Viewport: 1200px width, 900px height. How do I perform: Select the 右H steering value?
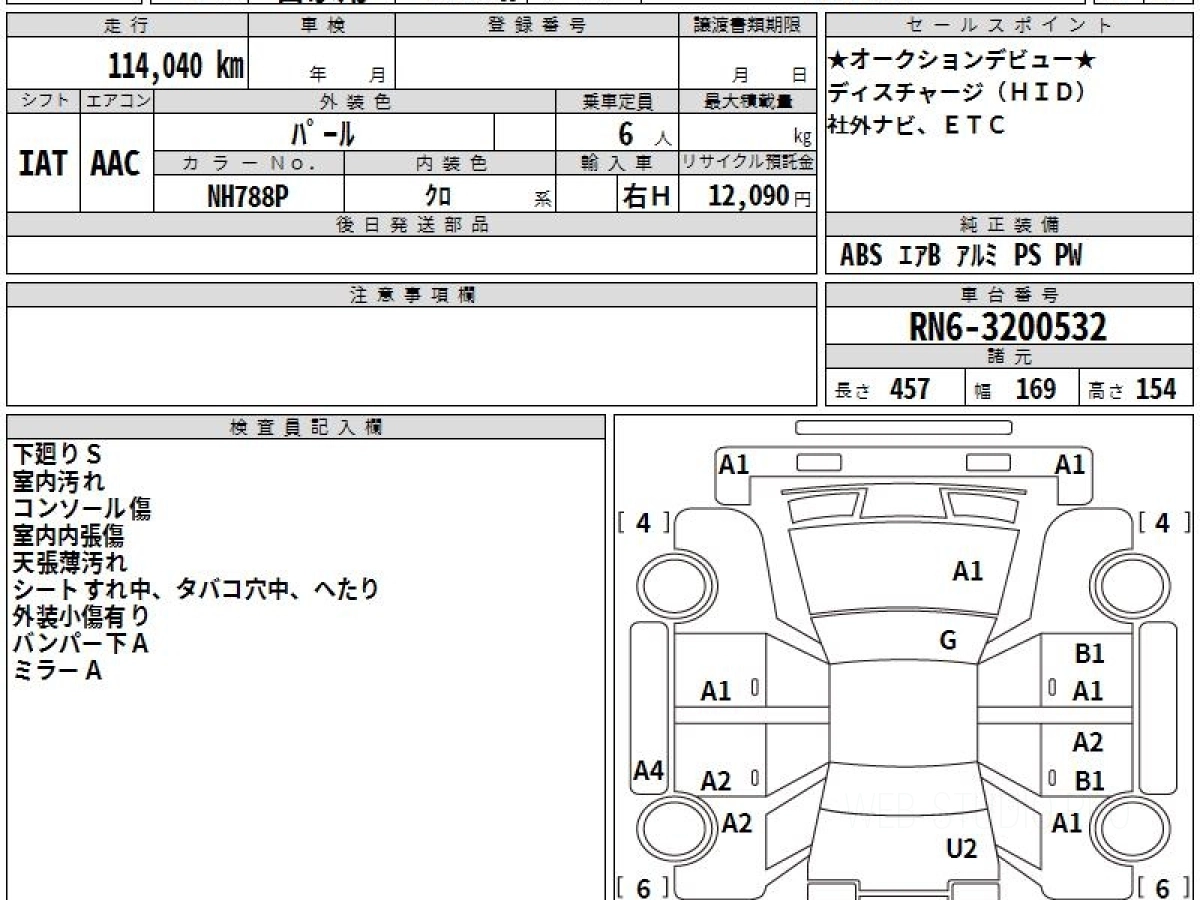click(x=646, y=196)
